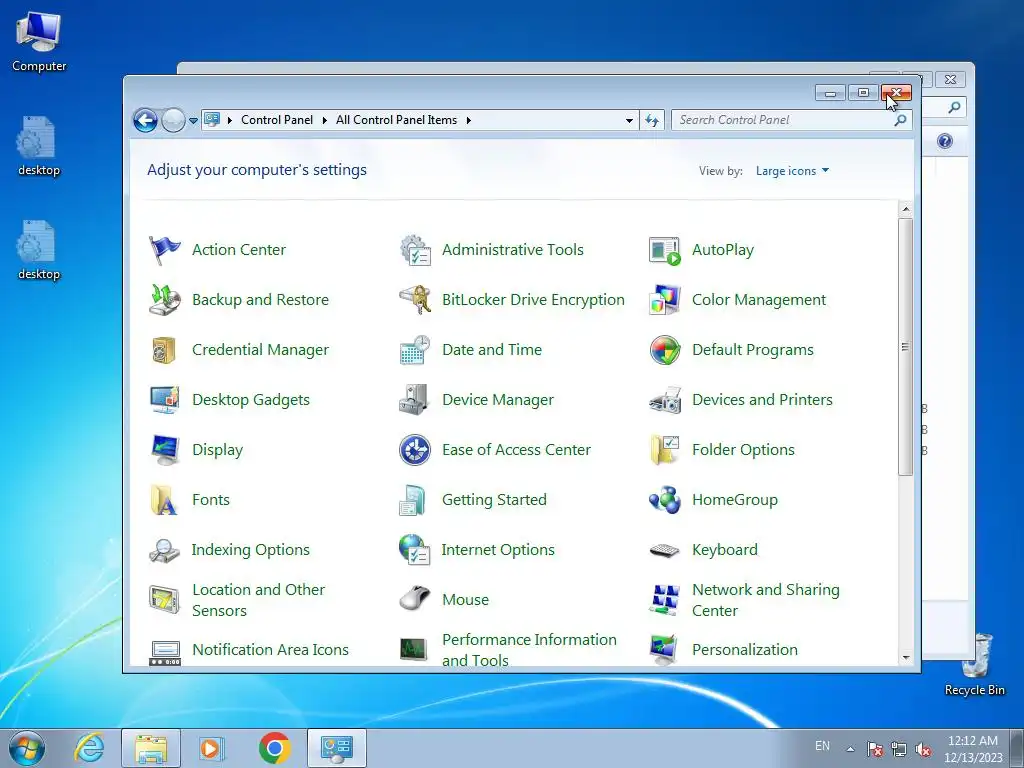Open the Device Manager link text
This screenshot has height=768, width=1024.
(x=498, y=400)
